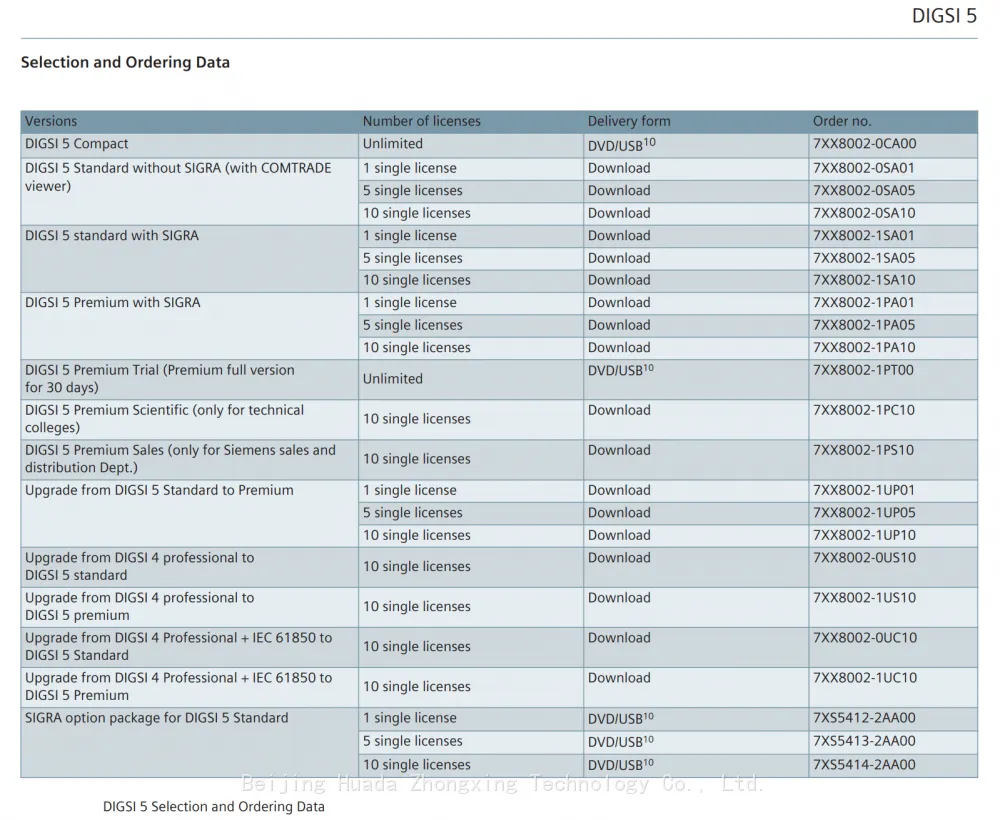The height and width of the screenshot is (820, 1000).
Task: Click order number 7XX8002-1SA01
Action: pyautogui.click(x=864, y=235)
